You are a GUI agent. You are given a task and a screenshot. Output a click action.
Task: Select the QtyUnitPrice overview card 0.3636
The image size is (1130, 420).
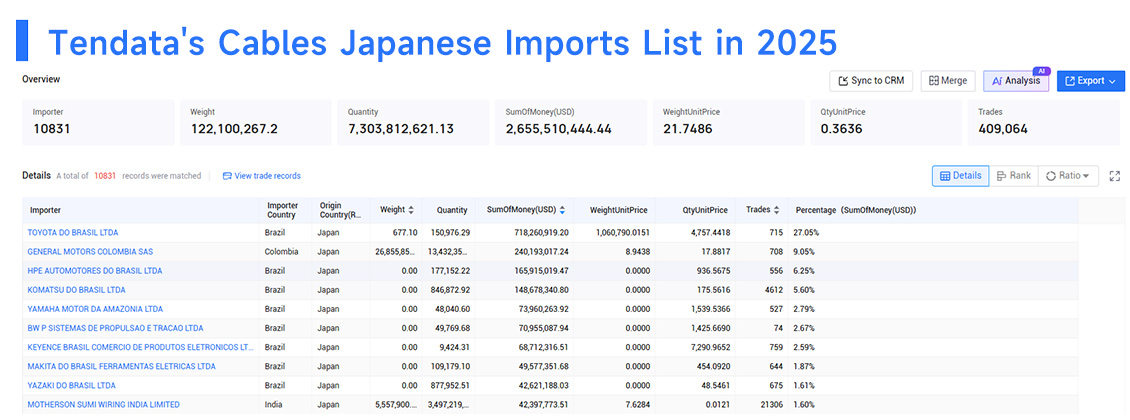[x=886, y=122]
